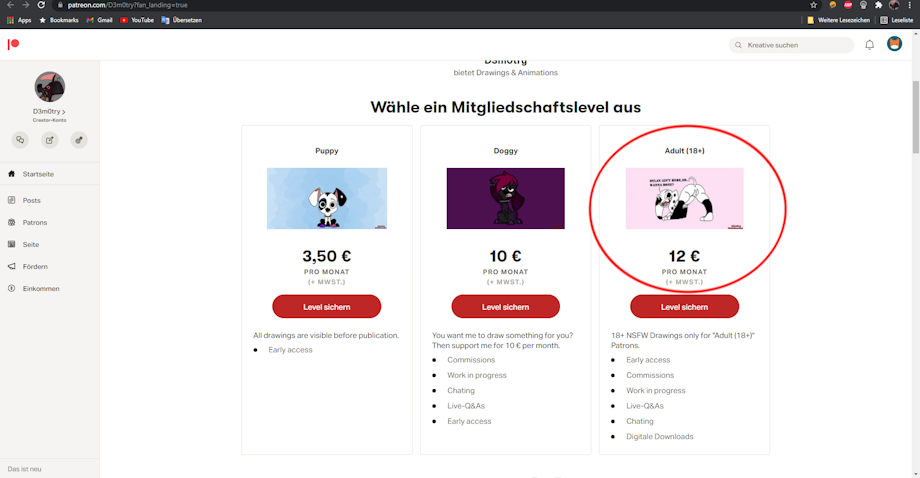920x478 pixels.
Task: Open the notifications bell
Action: tap(870, 45)
